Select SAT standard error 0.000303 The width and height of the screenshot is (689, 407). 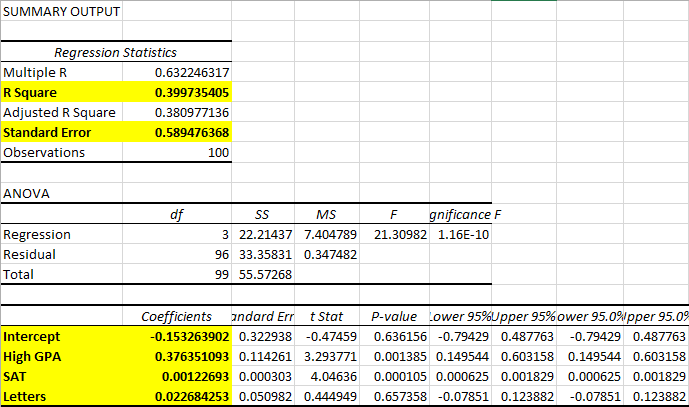[263, 376]
